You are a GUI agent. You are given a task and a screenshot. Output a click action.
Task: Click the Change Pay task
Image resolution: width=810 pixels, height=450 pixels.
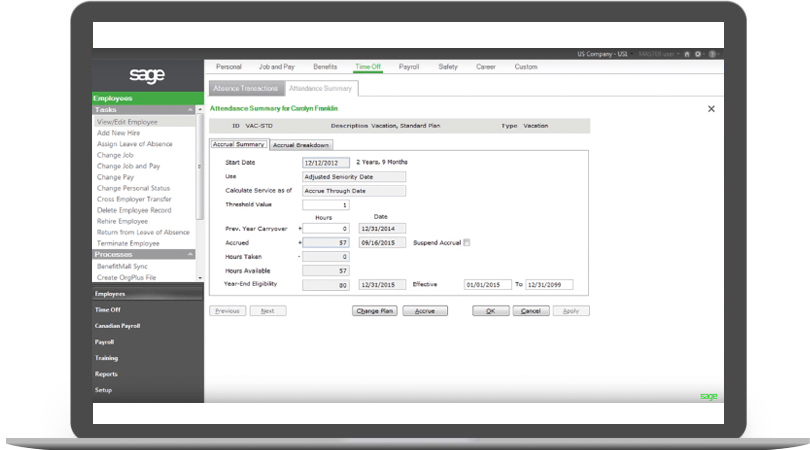click(115, 177)
